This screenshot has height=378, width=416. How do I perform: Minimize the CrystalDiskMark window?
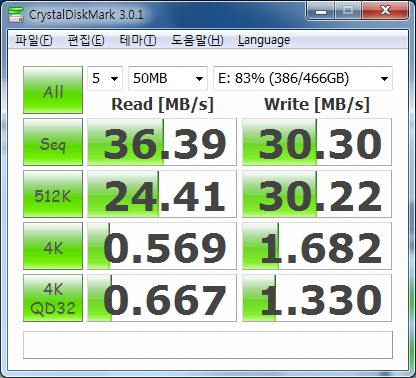(320, 11)
